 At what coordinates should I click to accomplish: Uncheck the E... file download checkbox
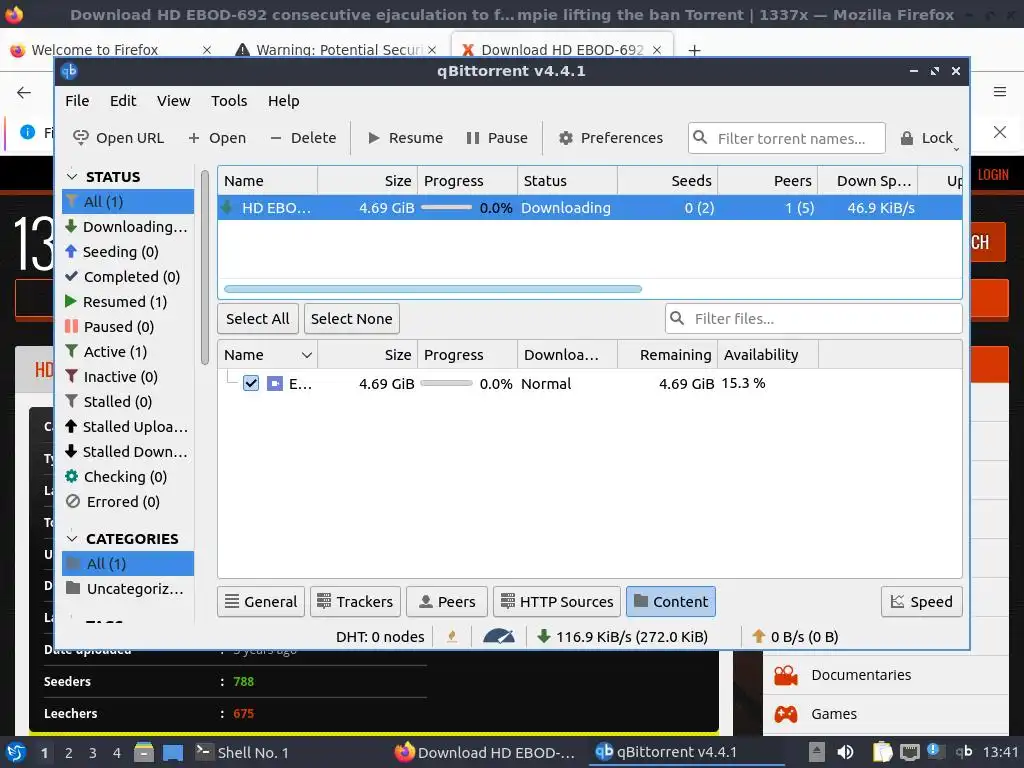point(251,383)
